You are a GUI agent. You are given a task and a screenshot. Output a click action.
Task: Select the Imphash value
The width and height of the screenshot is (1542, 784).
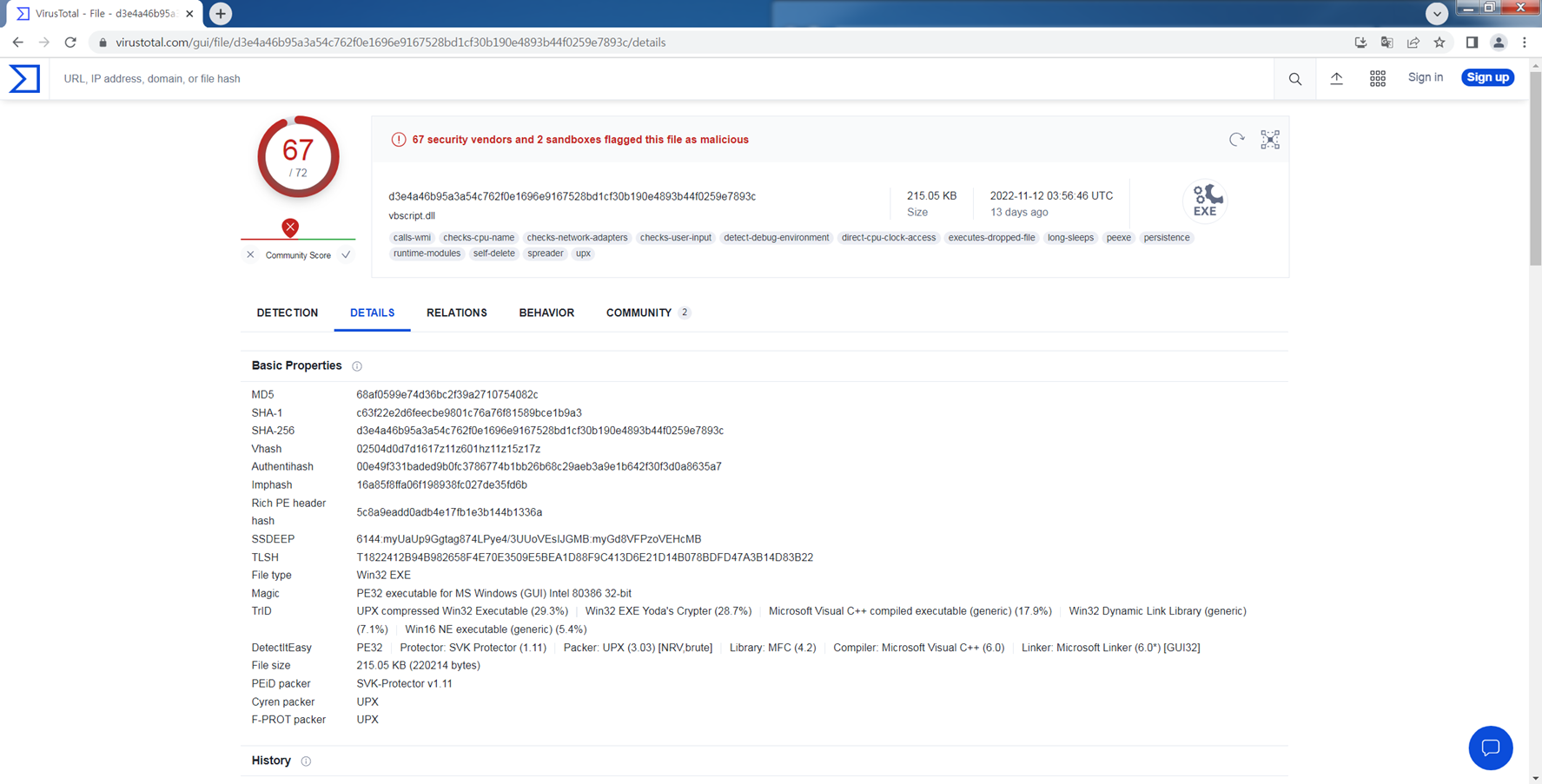click(x=441, y=485)
